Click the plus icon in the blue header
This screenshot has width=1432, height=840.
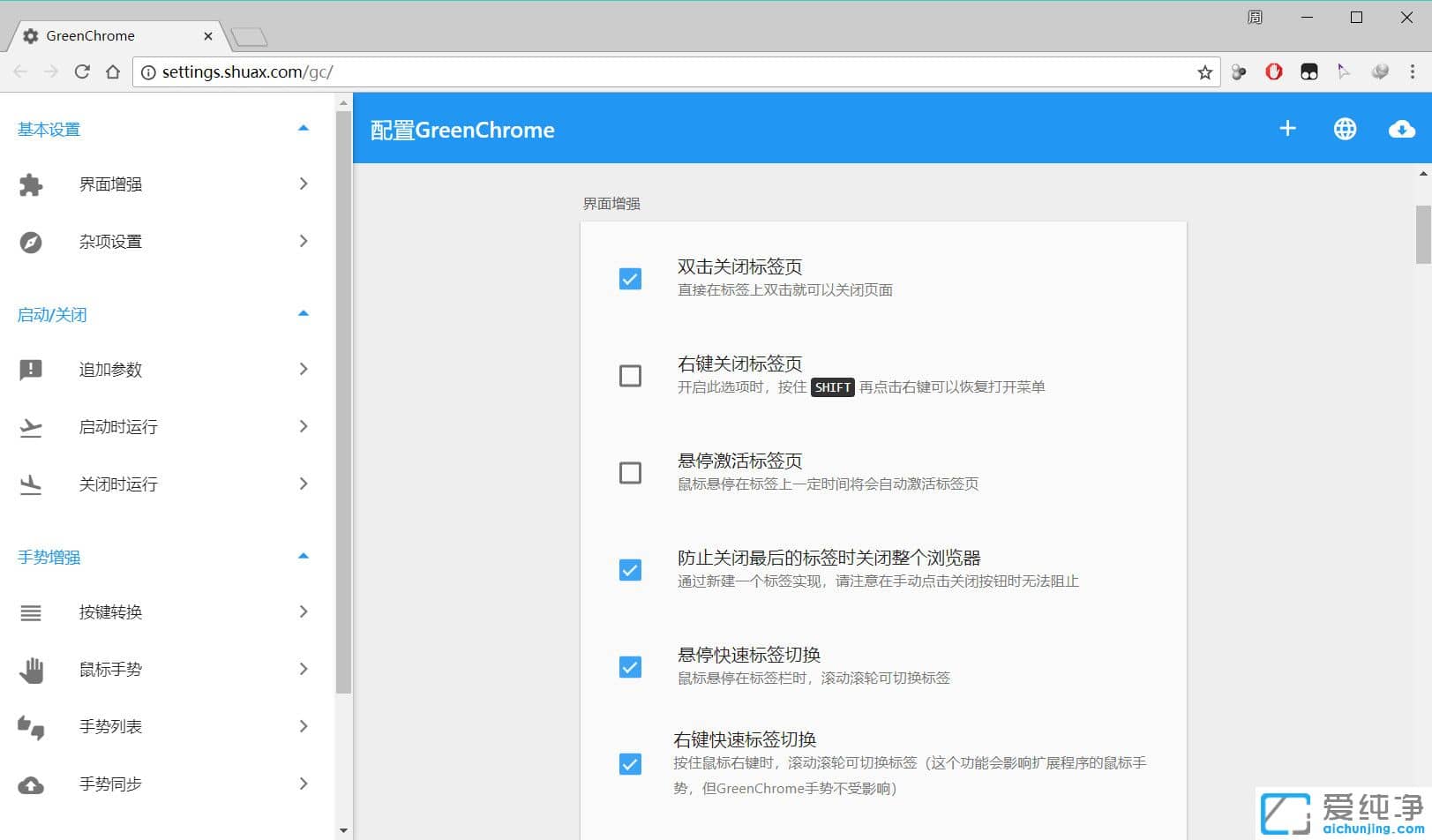[x=1287, y=129]
